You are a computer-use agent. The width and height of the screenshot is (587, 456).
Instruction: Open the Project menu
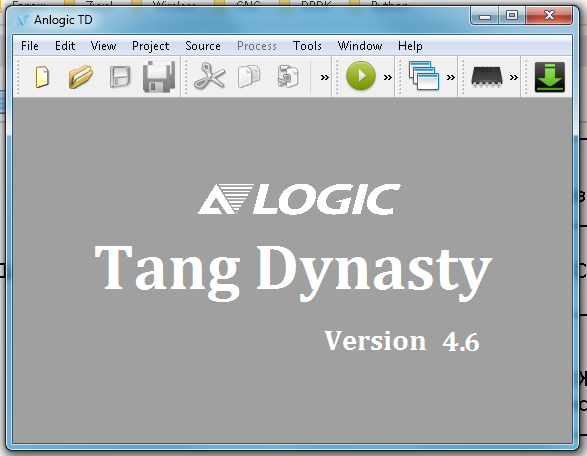(x=150, y=46)
